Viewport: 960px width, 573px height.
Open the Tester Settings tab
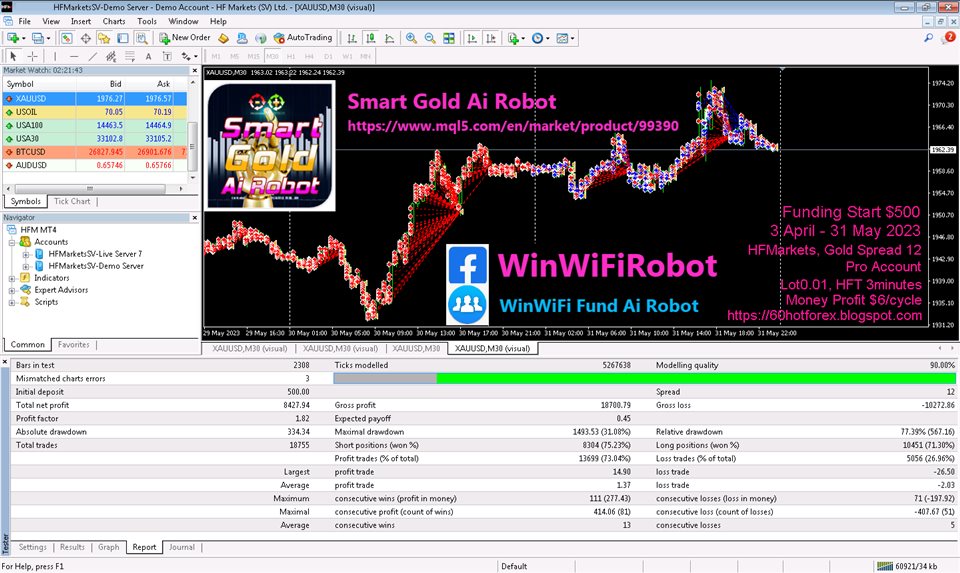tap(32, 547)
